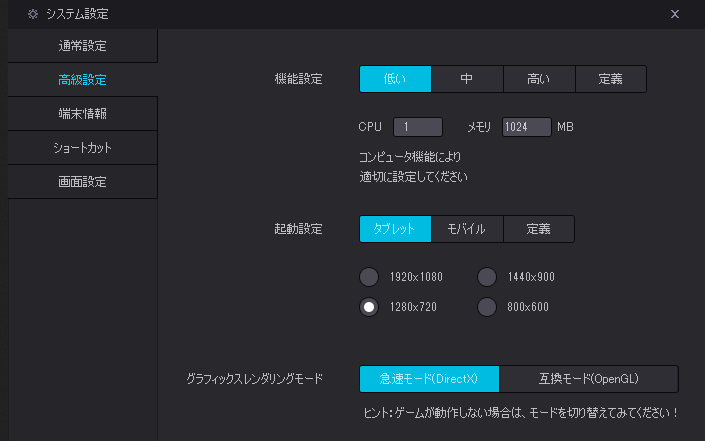Viewport: 705px width, 441px height.
Task: Switch to the 高級設定 tab
Action: click(x=83, y=80)
